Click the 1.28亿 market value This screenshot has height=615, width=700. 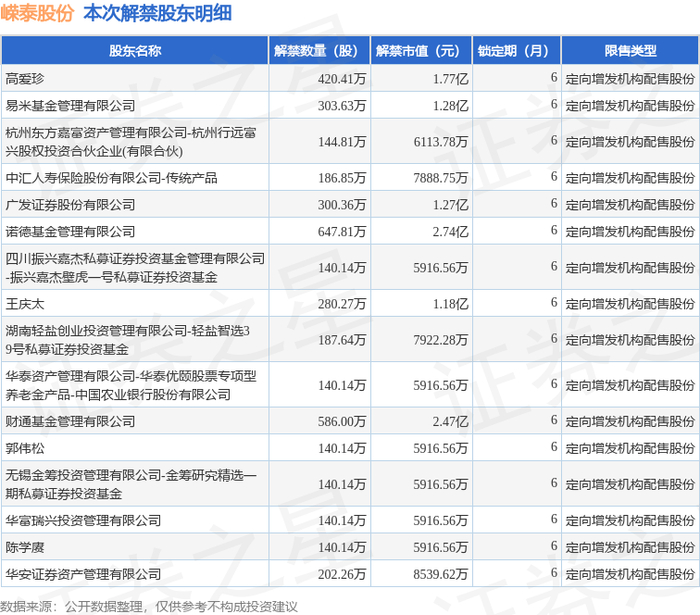[x=450, y=106]
